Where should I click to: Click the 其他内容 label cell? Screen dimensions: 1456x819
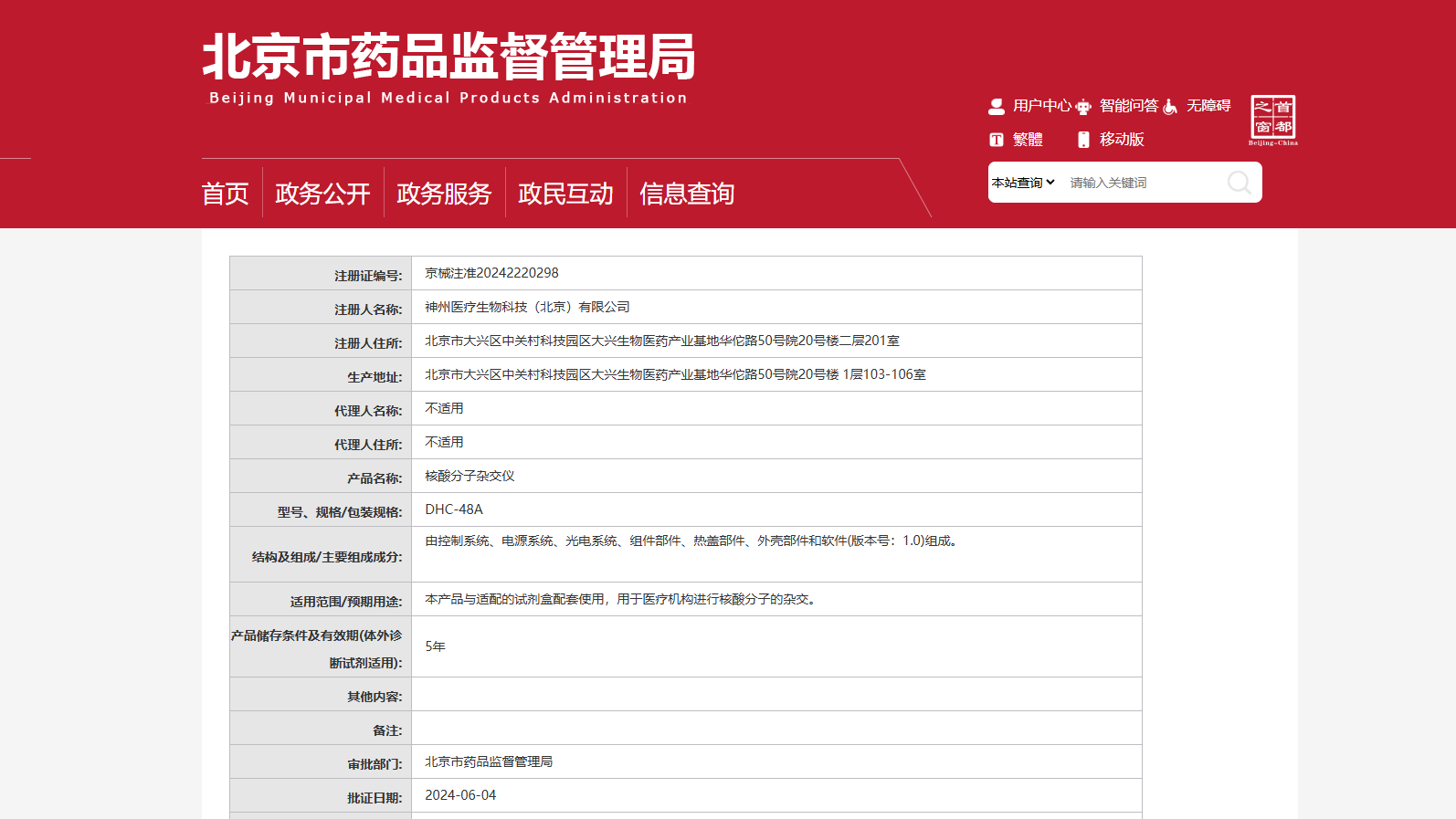pos(321,694)
